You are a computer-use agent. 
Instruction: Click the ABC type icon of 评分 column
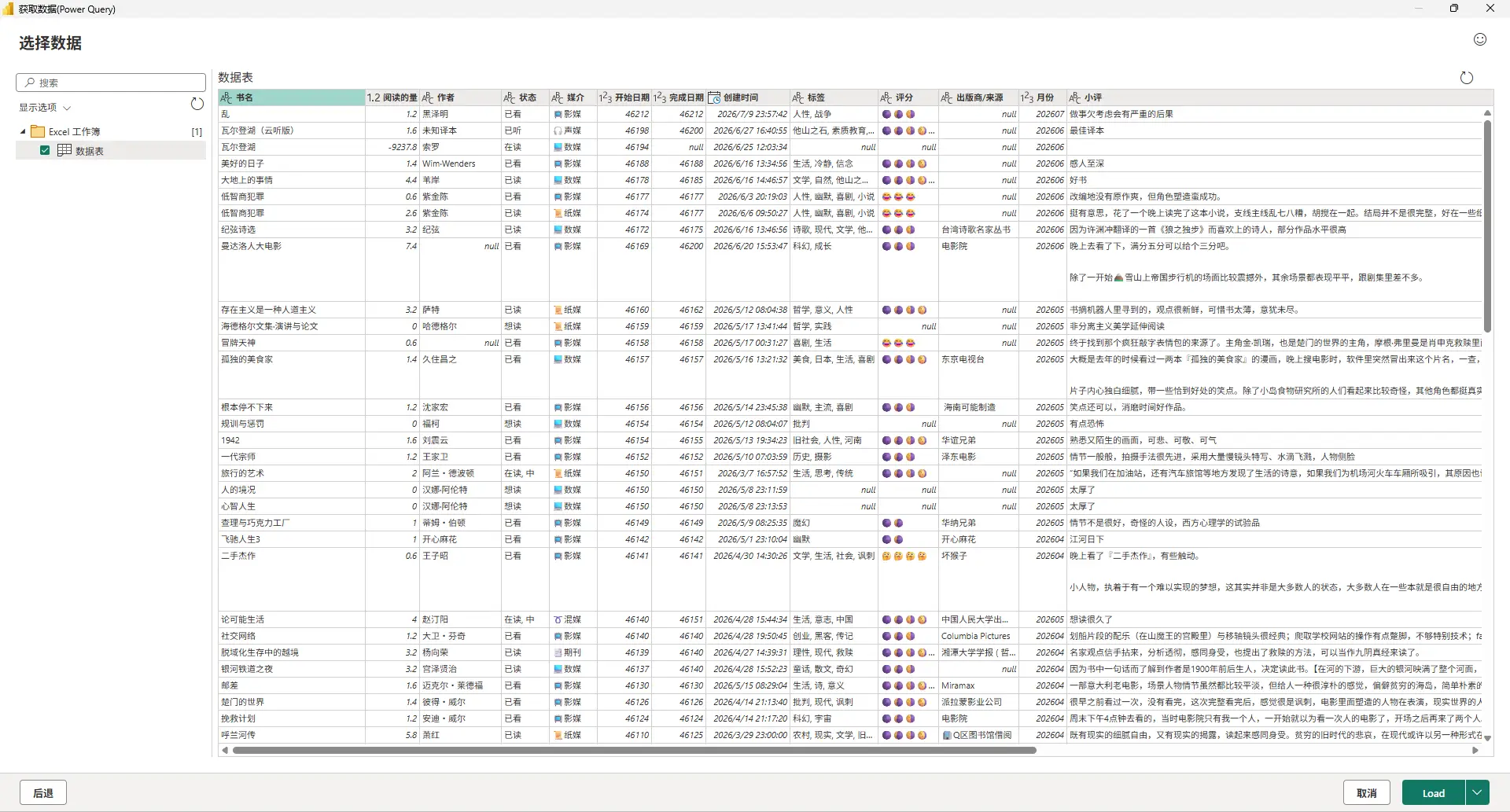886,97
